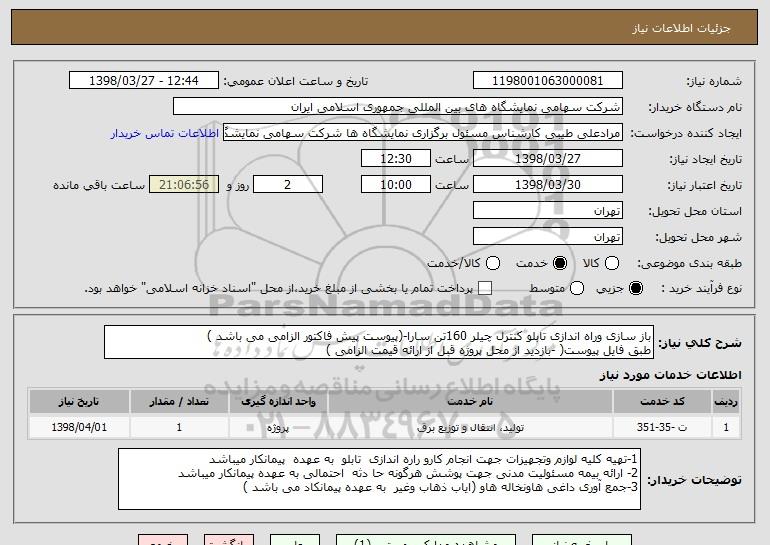Select the کالا/خدمت radio option

point(493,263)
